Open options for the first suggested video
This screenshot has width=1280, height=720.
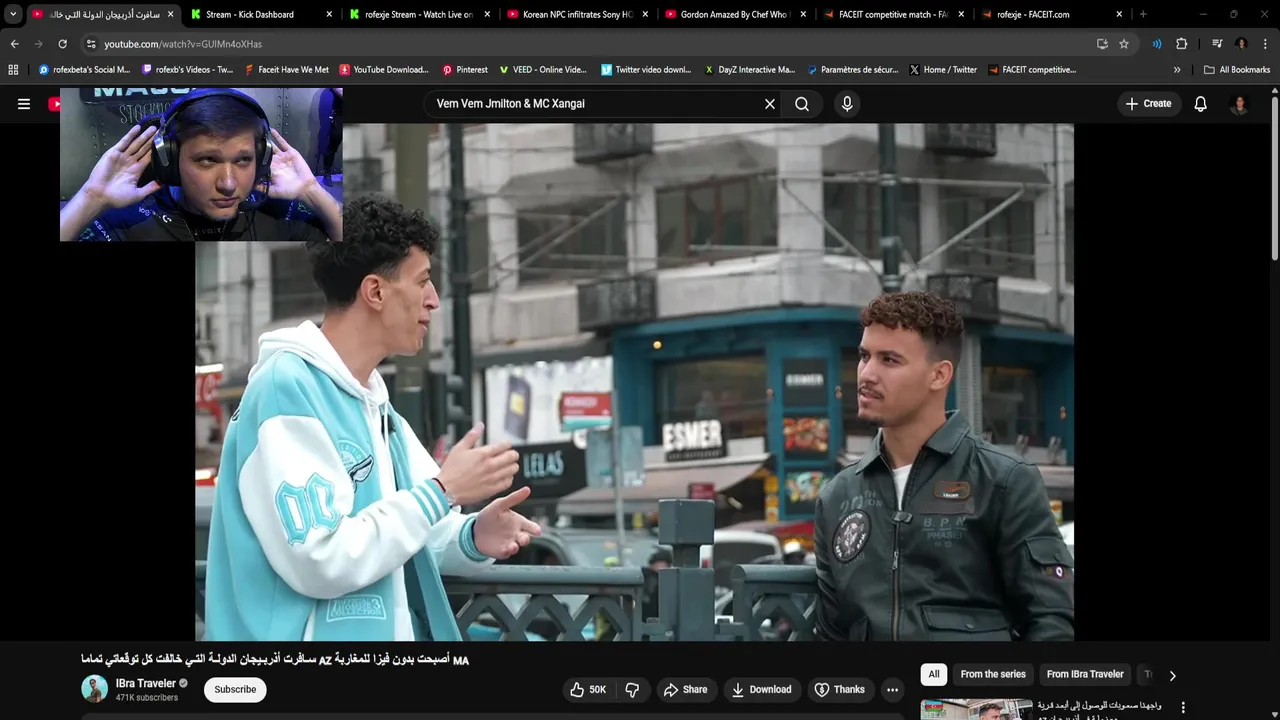pyautogui.click(x=1183, y=708)
